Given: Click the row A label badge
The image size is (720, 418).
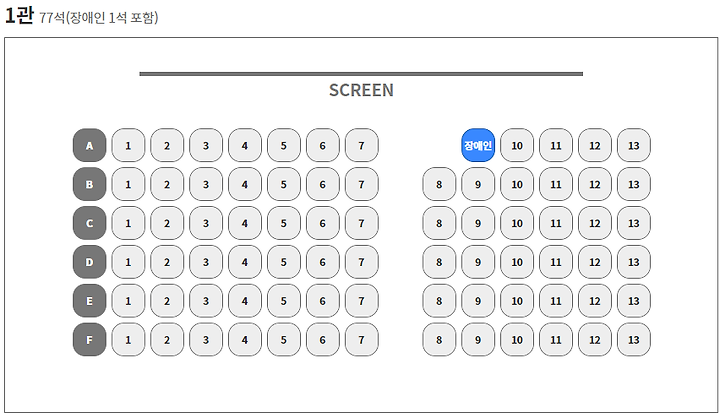Looking at the screenshot, I should [90, 145].
